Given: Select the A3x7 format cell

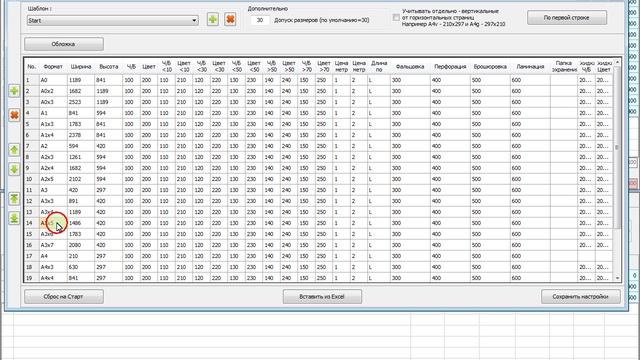Looking at the screenshot, I should coord(53,245).
